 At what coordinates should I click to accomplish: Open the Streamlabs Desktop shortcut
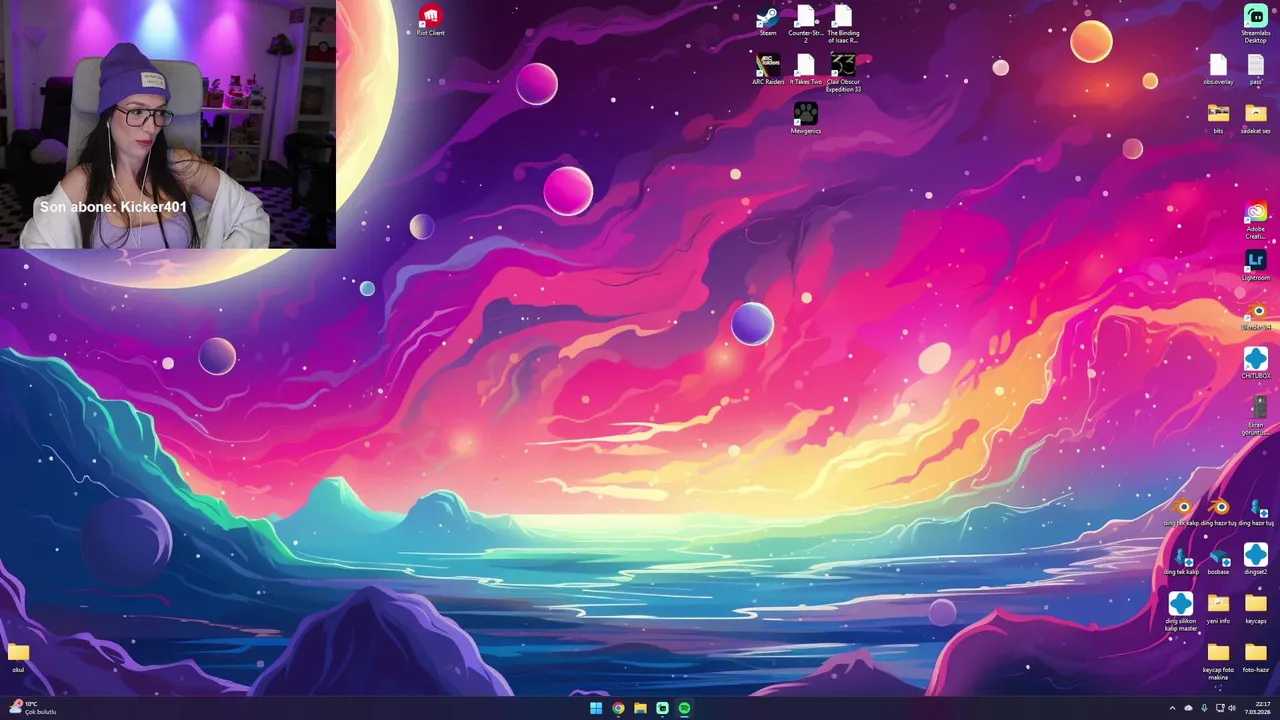1255,23
